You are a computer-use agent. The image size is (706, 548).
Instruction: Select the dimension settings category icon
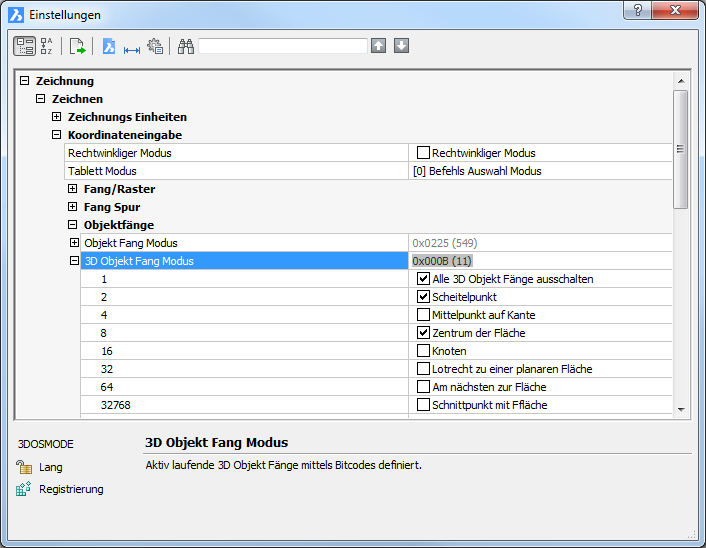(131, 46)
